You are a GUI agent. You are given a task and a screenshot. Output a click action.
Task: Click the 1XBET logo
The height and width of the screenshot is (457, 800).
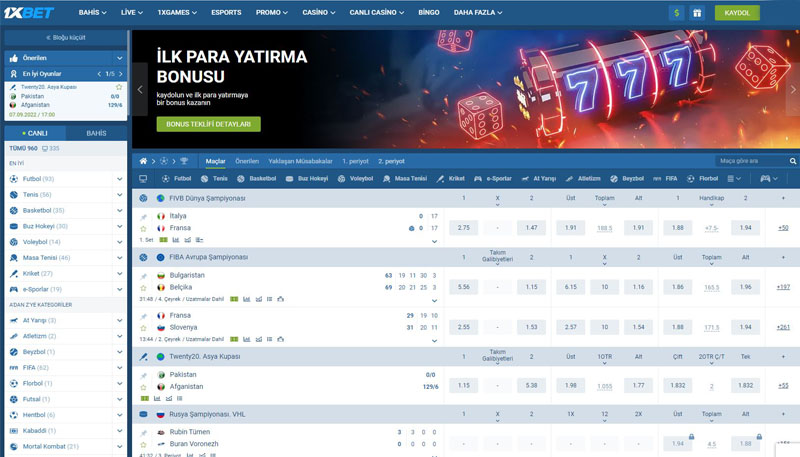29,13
